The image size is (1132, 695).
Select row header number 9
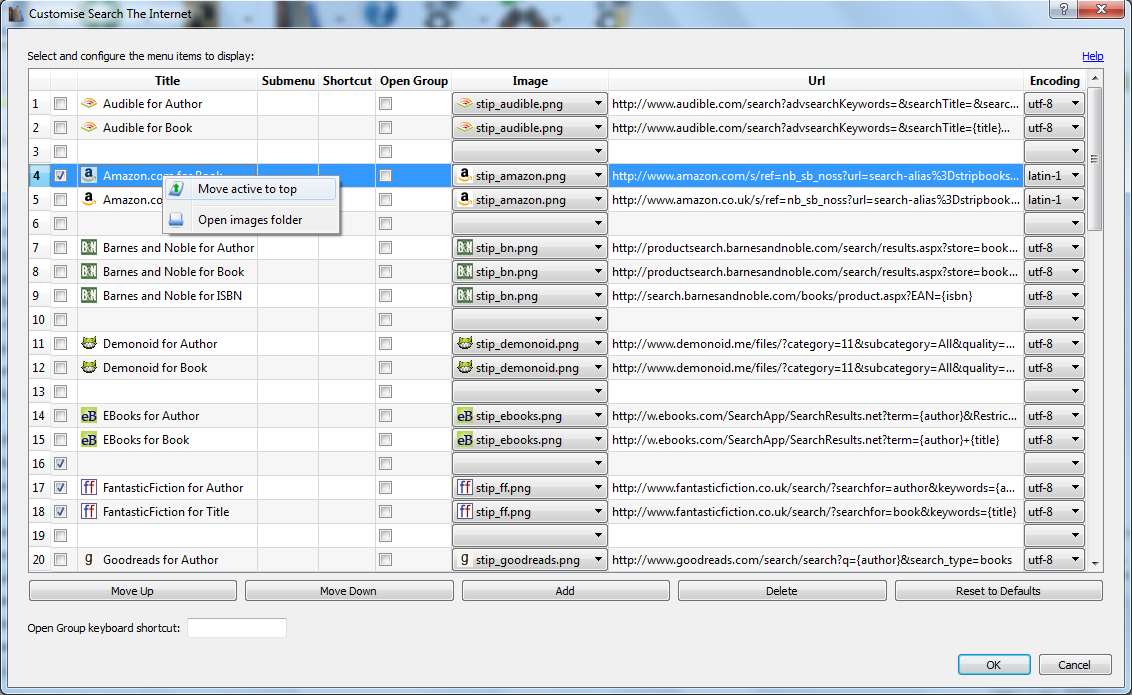pos(39,295)
